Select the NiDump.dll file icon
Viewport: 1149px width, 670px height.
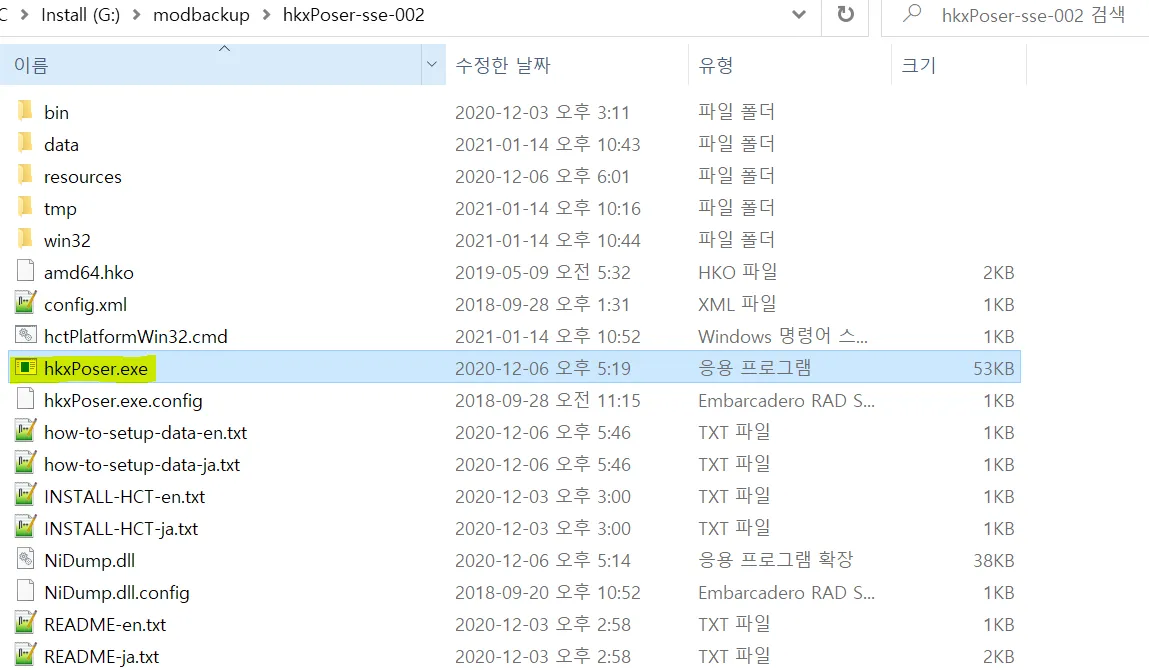(x=26, y=560)
